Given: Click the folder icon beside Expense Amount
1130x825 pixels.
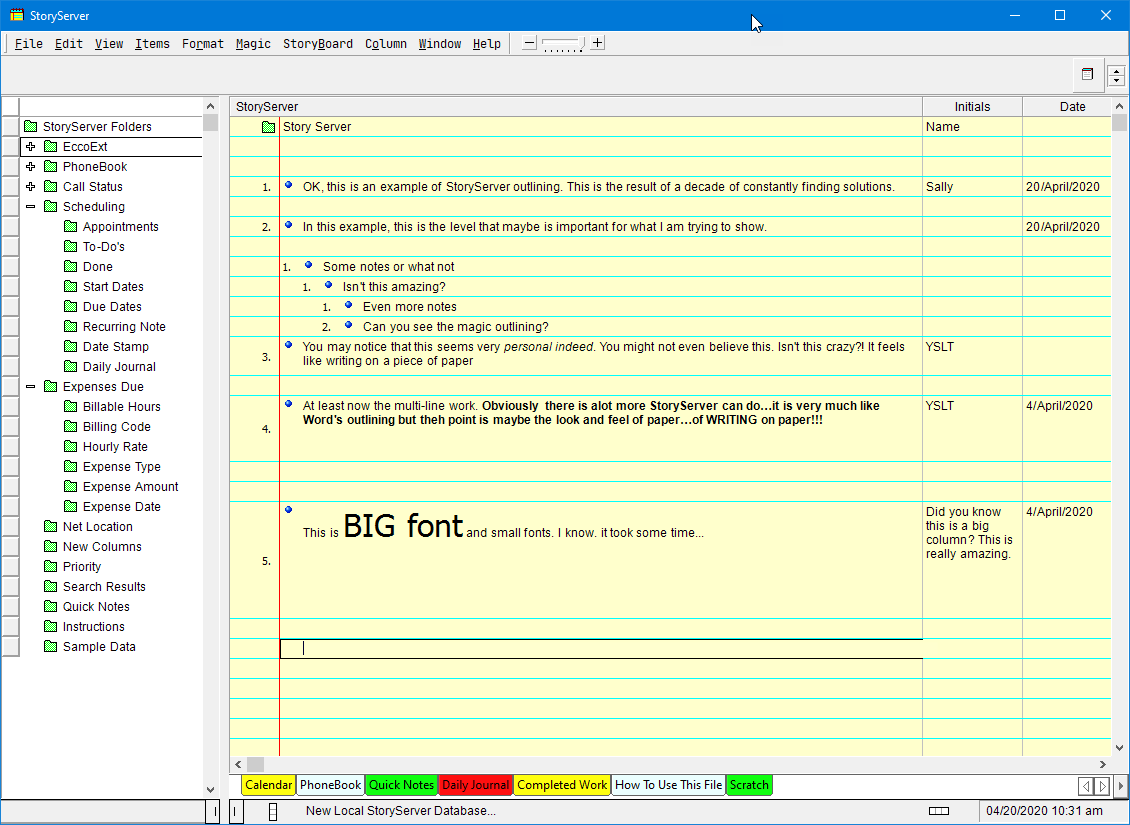Looking at the screenshot, I should [x=71, y=486].
